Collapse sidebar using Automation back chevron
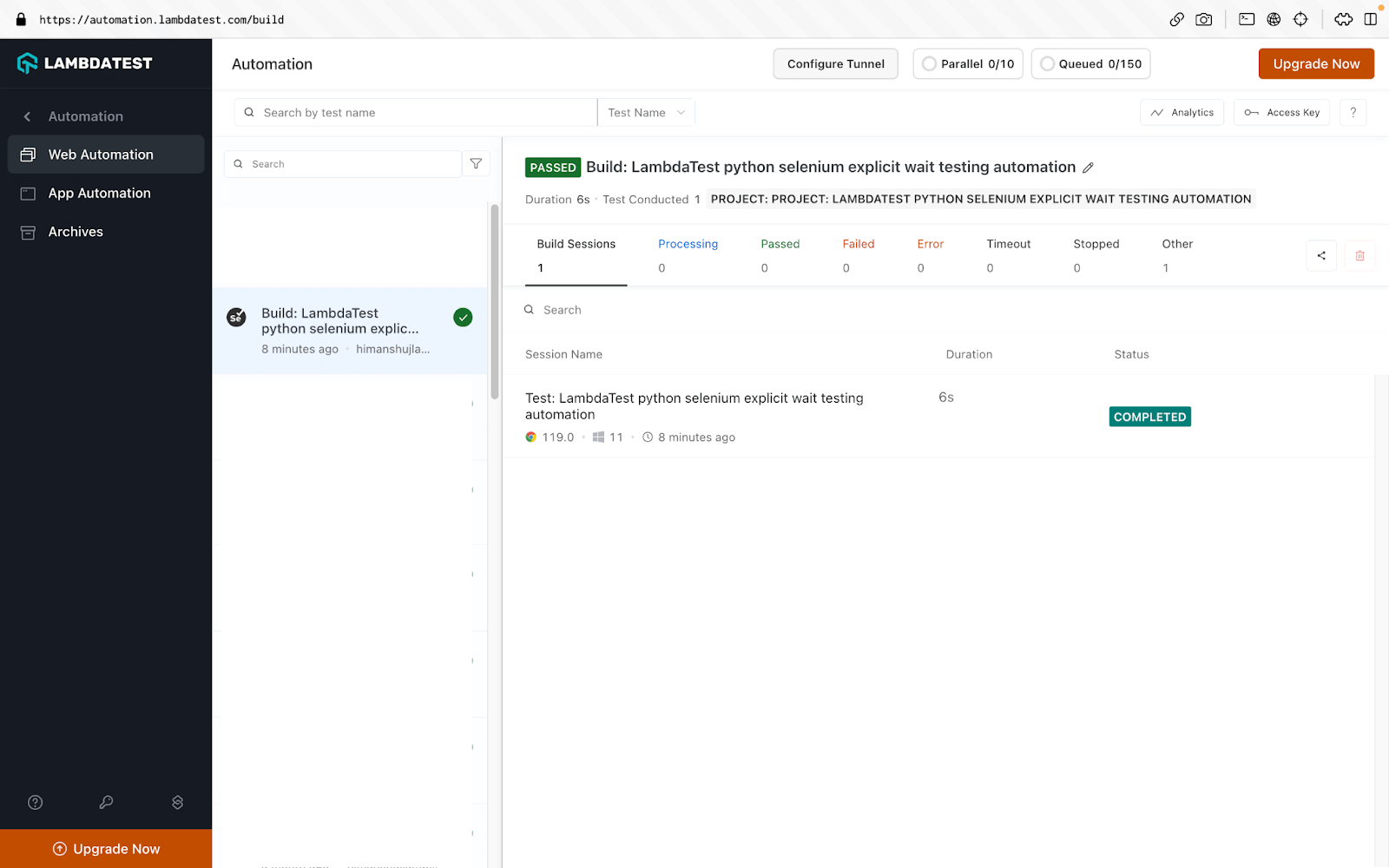Image resolution: width=1389 pixels, height=868 pixels. pos(28,116)
